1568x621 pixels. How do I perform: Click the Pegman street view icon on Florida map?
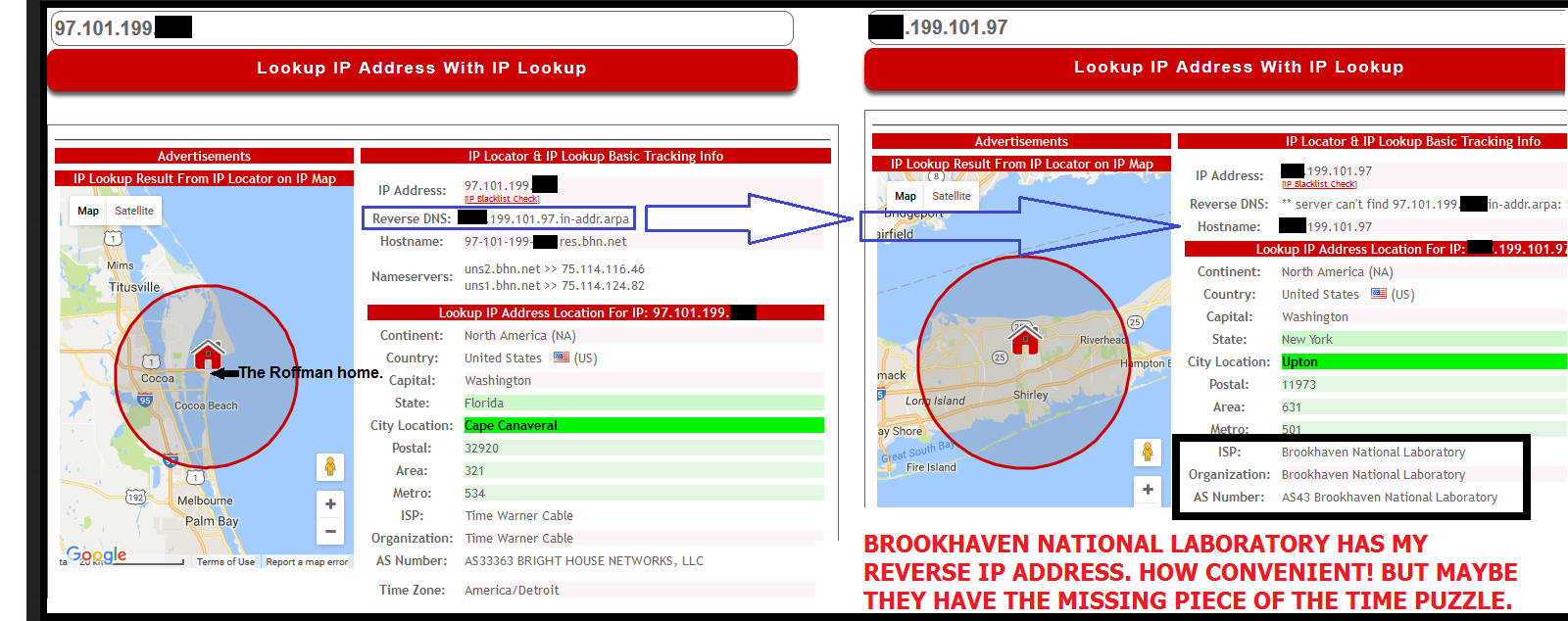point(330,467)
